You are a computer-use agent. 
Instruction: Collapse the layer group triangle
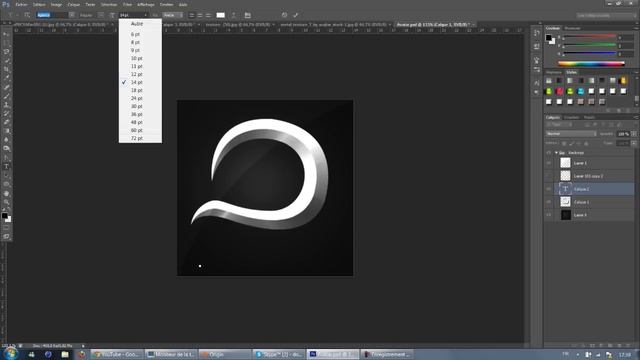556,153
